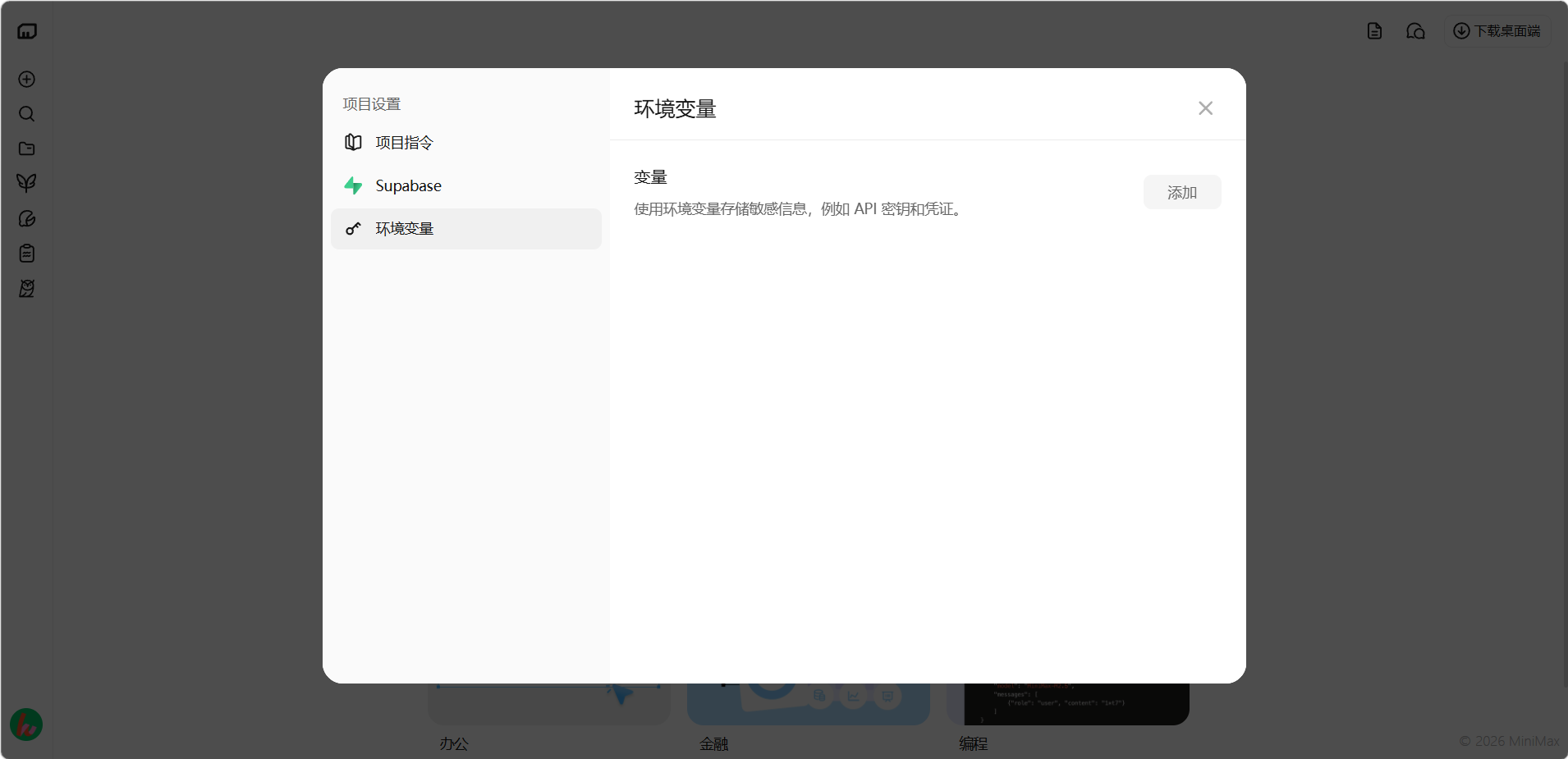The image size is (1568, 759).
Task: Click the Supabase lightning bolt icon
Action: tap(354, 185)
